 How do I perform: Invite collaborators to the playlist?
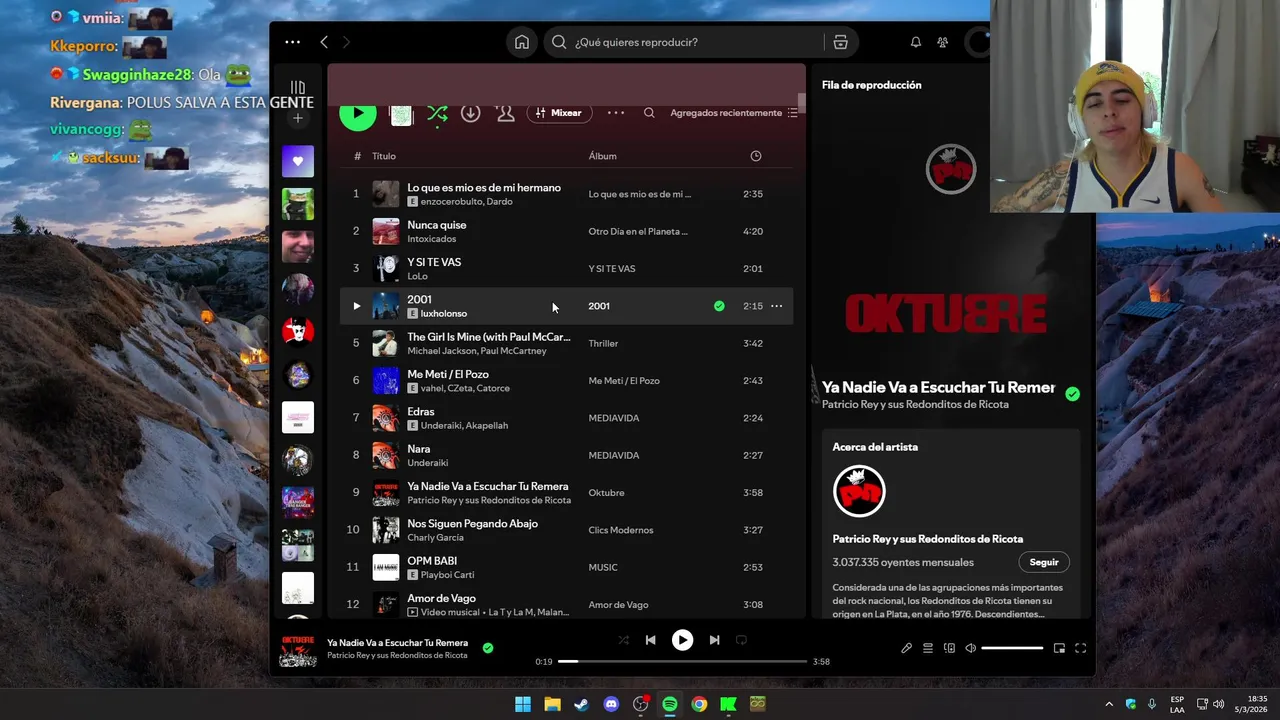tap(505, 113)
